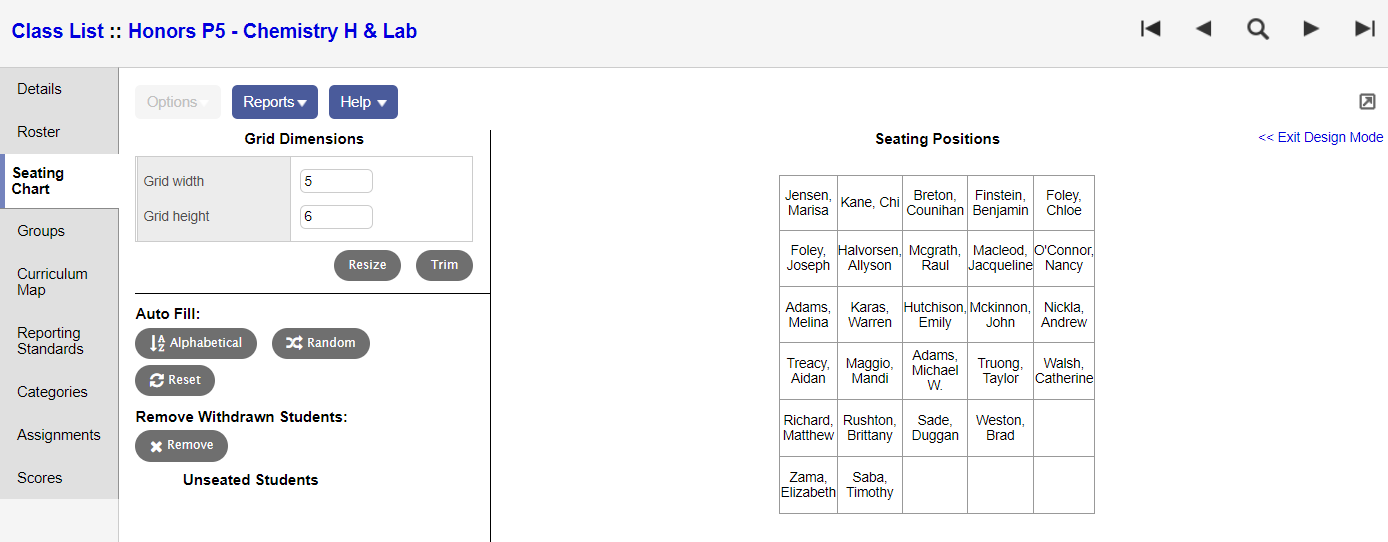Screen dimensions: 1388x542
Task: Click the Trim grid button
Action: (444, 265)
